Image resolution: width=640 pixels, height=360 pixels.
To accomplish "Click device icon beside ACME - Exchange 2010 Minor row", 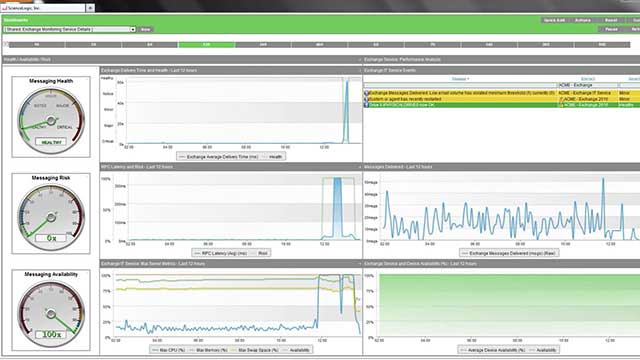I will pyautogui.click(x=561, y=99).
